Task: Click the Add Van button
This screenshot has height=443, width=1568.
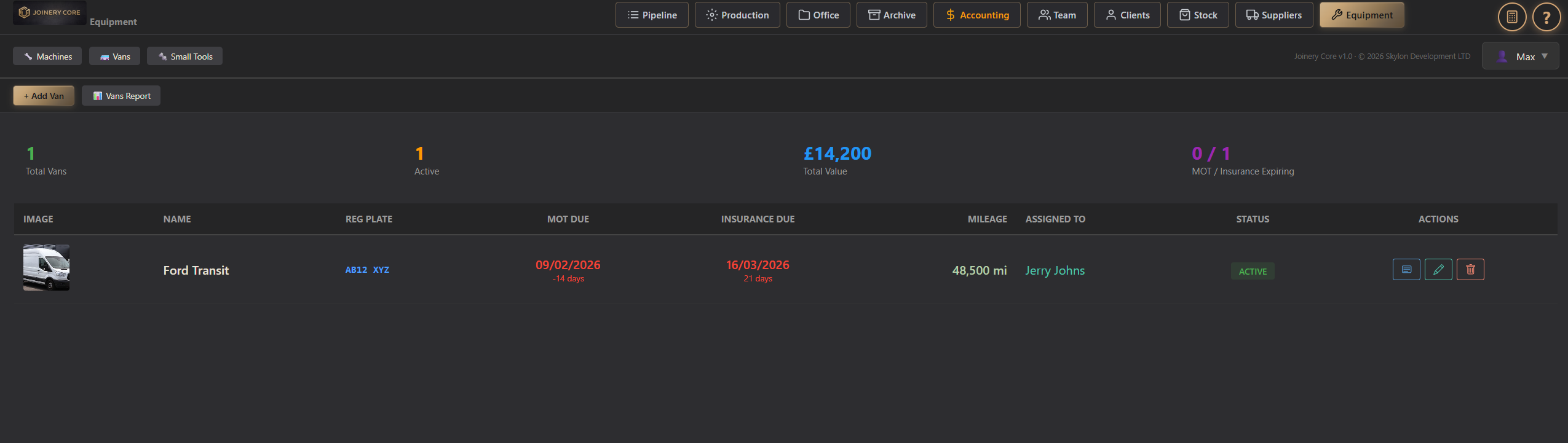Action: click(x=44, y=96)
